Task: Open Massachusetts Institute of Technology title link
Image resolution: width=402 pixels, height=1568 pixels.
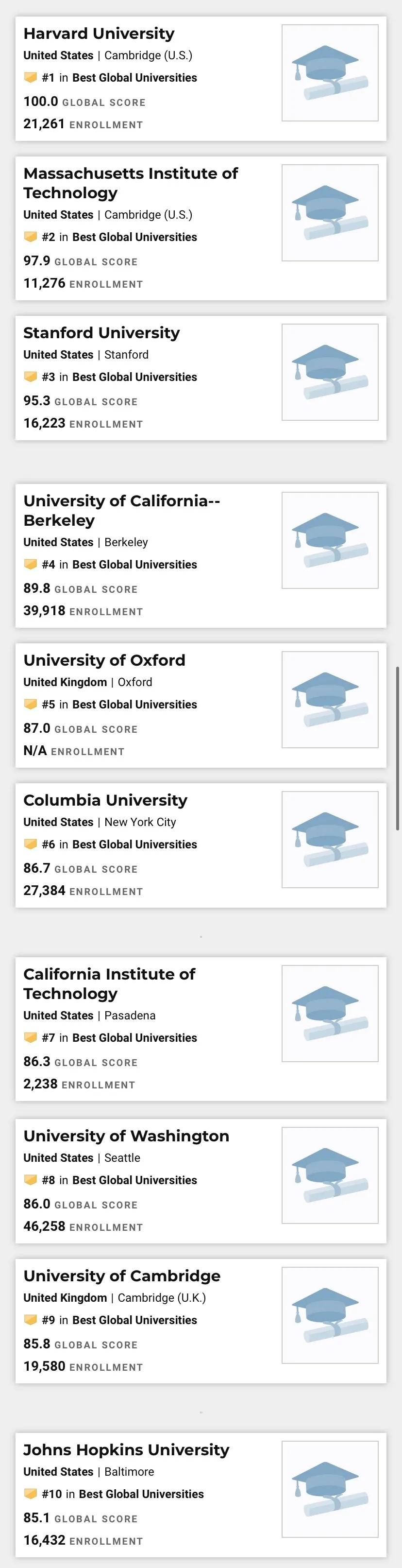Action: (x=130, y=183)
